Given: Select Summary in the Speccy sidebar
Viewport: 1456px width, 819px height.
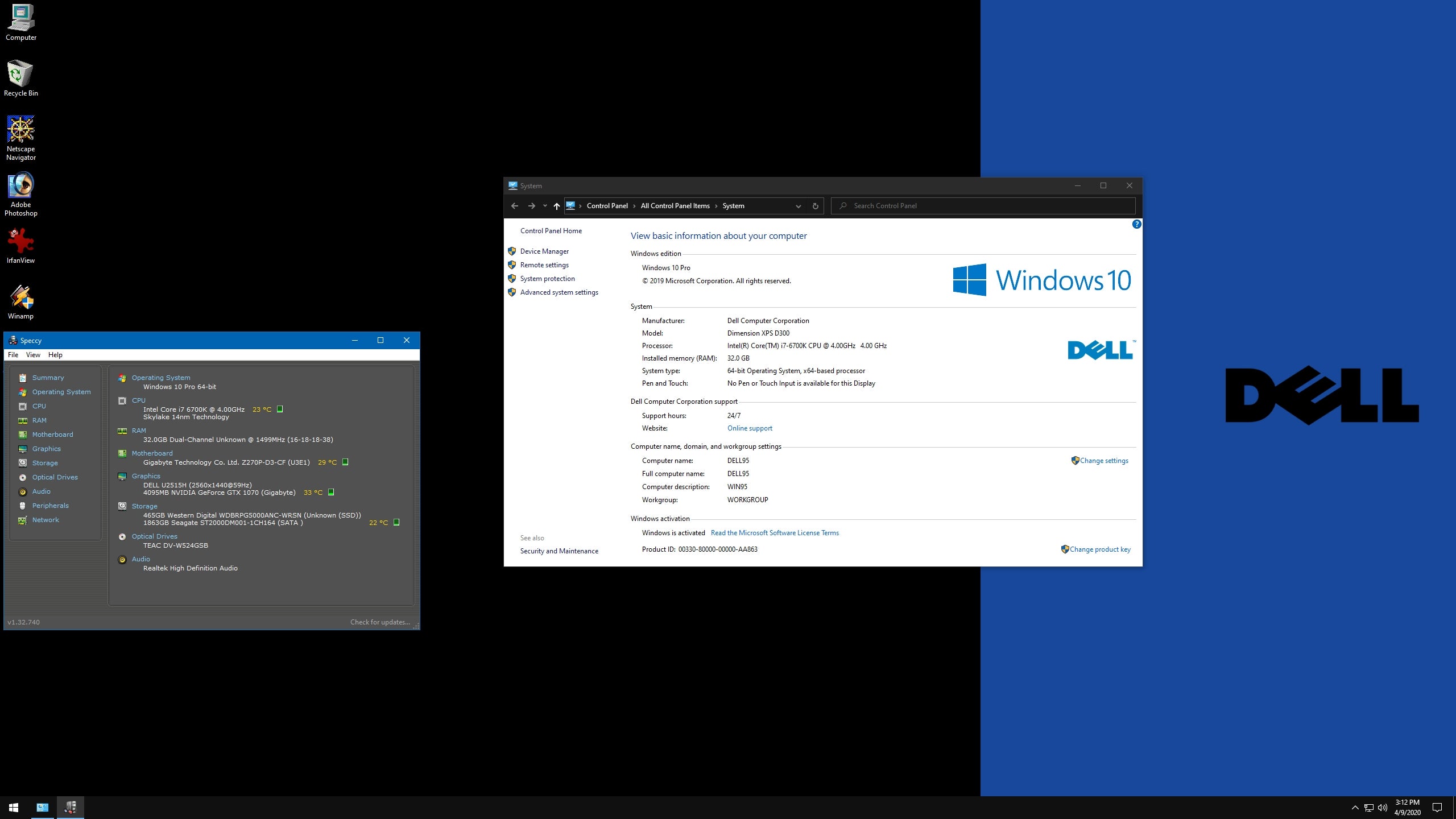Looking at the screenshot, I should [48, 378].
